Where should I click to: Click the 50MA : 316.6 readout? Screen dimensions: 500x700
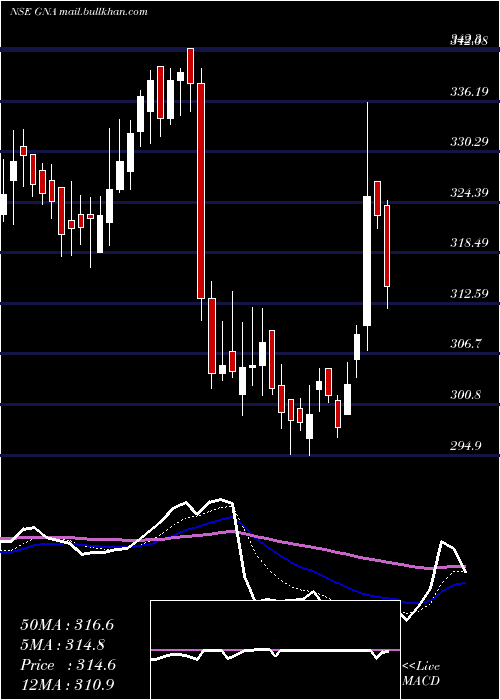click(67, 625)
